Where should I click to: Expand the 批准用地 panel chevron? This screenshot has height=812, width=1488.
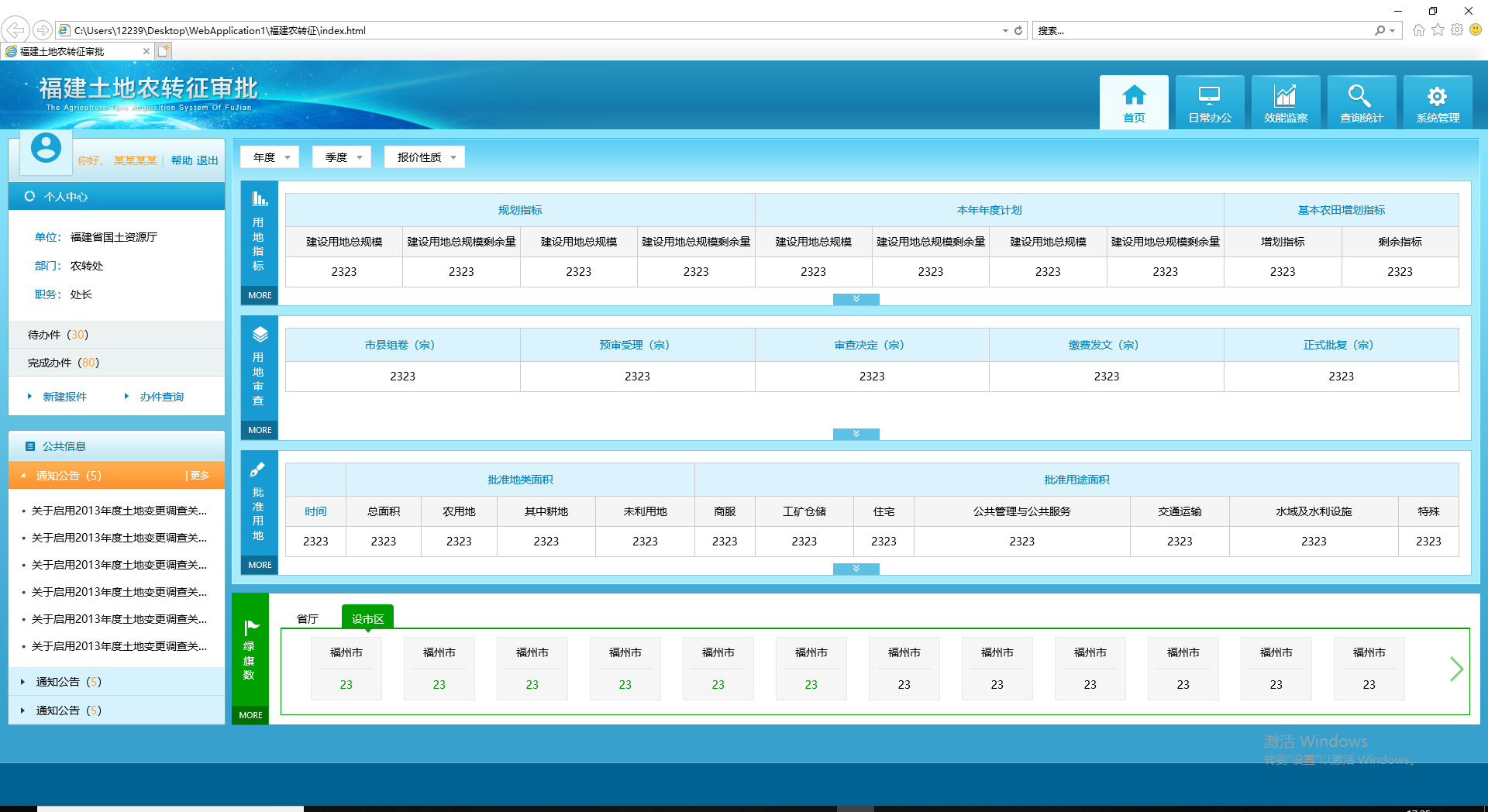[856, 569]
